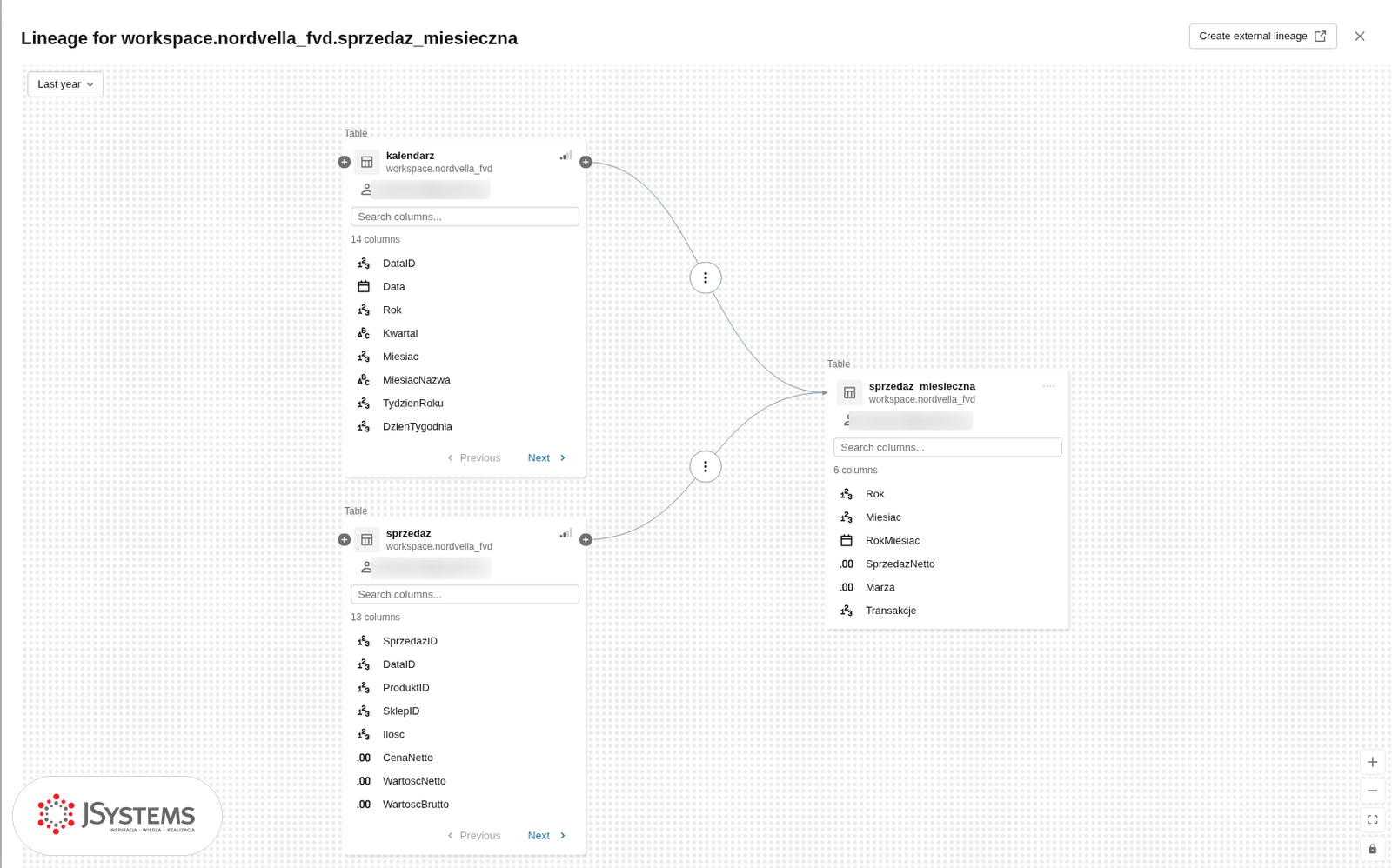
Task: Open the sprzedaz lineage edge options menu
Action: coord(706,467)
